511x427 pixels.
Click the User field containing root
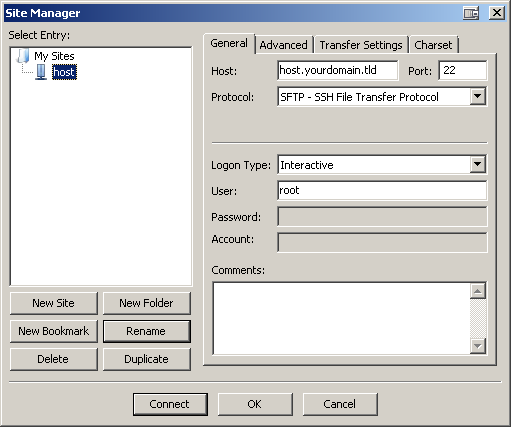pyautogui.click(x=382, y=190)
